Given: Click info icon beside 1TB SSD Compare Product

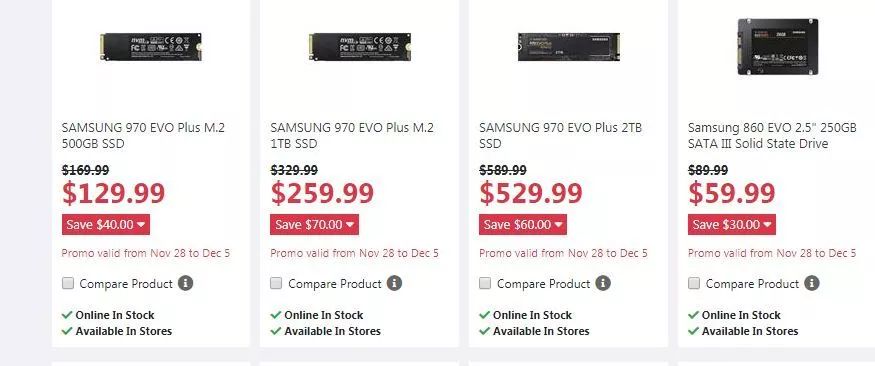Looking at the screenshot, I should 394,283.
